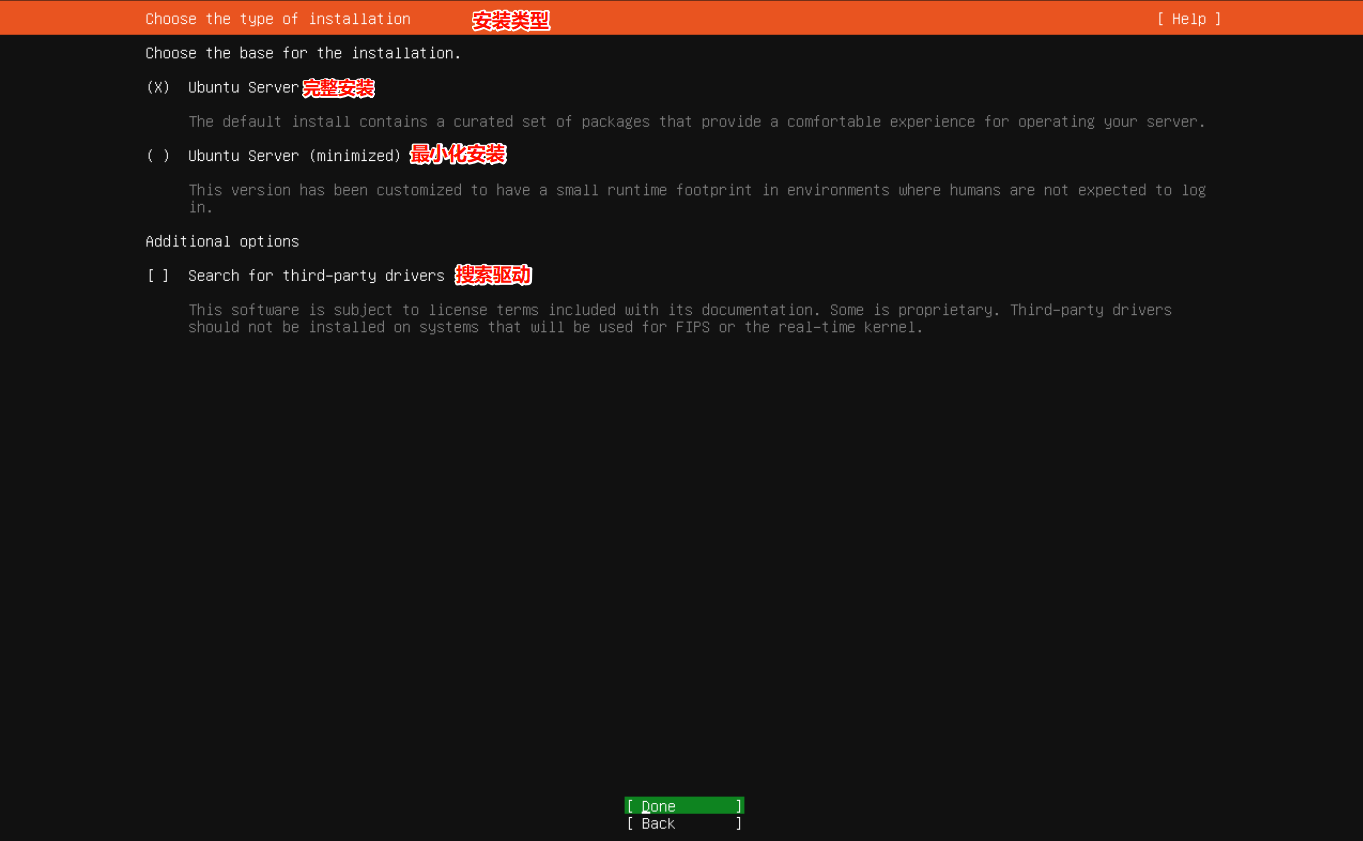Click the 'Ubuntu Server' option label

pos(243,88)
